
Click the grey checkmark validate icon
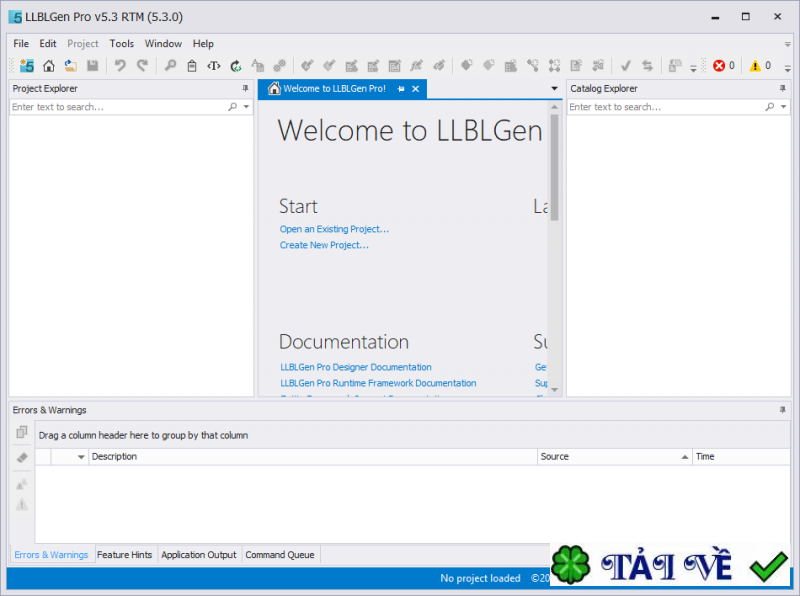(626, 65)
